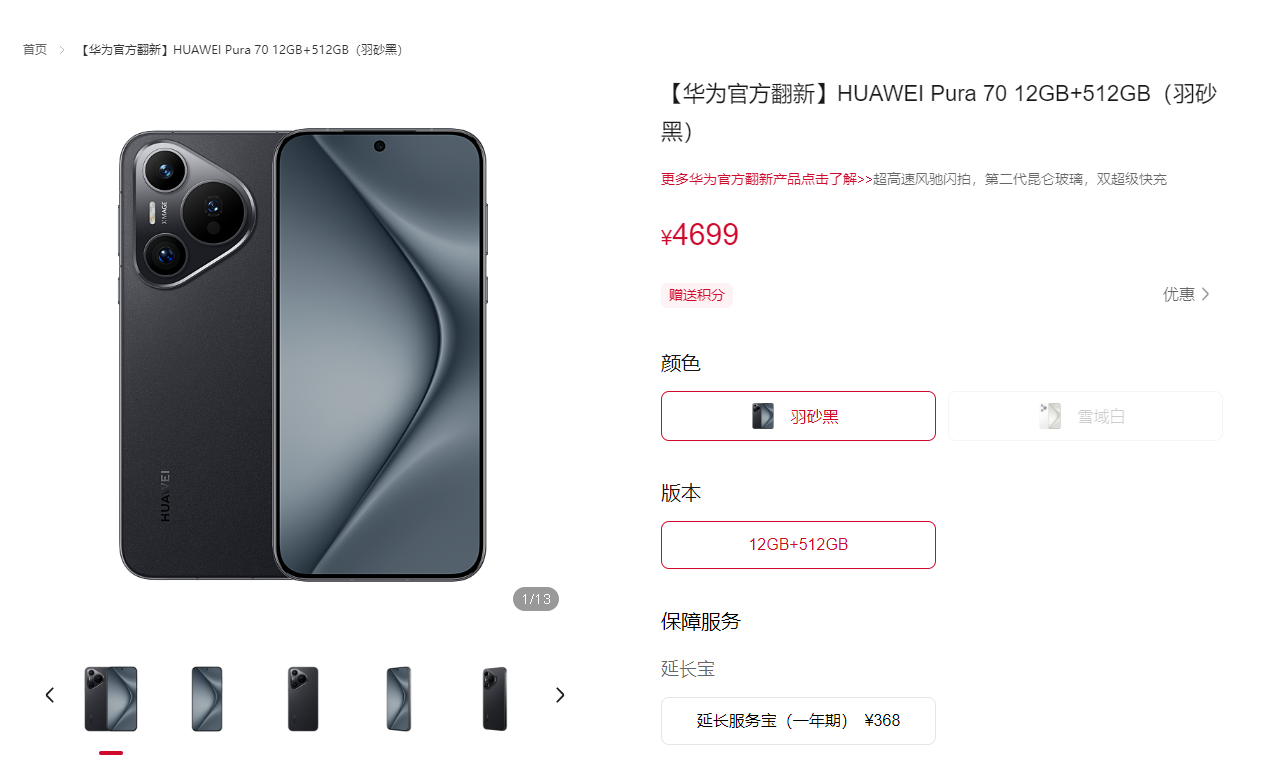Click the previous thumbnails left arrow
The image size is (1266, 776).
click(50, 695)
